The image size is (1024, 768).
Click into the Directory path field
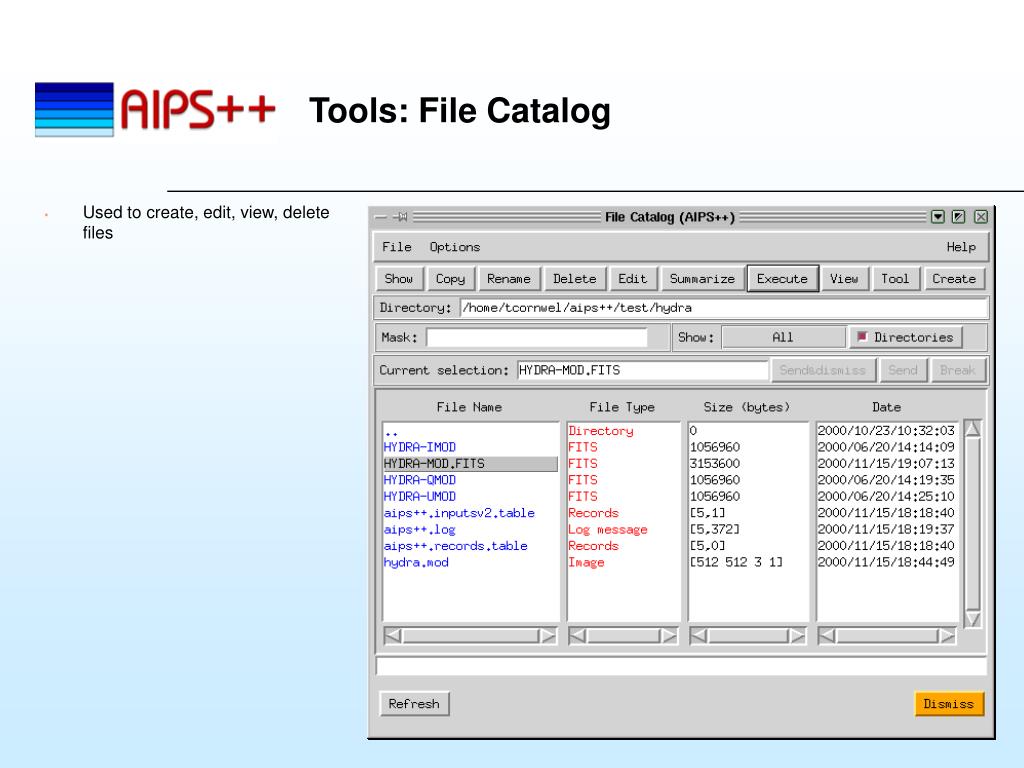pos(724,308)
